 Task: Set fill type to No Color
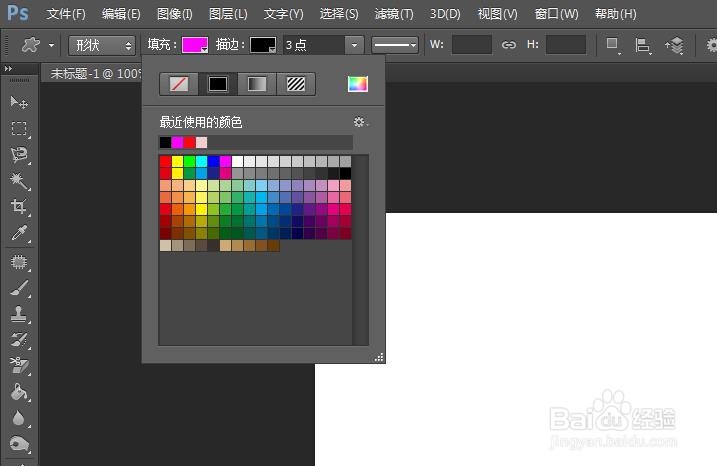(179, 84)
